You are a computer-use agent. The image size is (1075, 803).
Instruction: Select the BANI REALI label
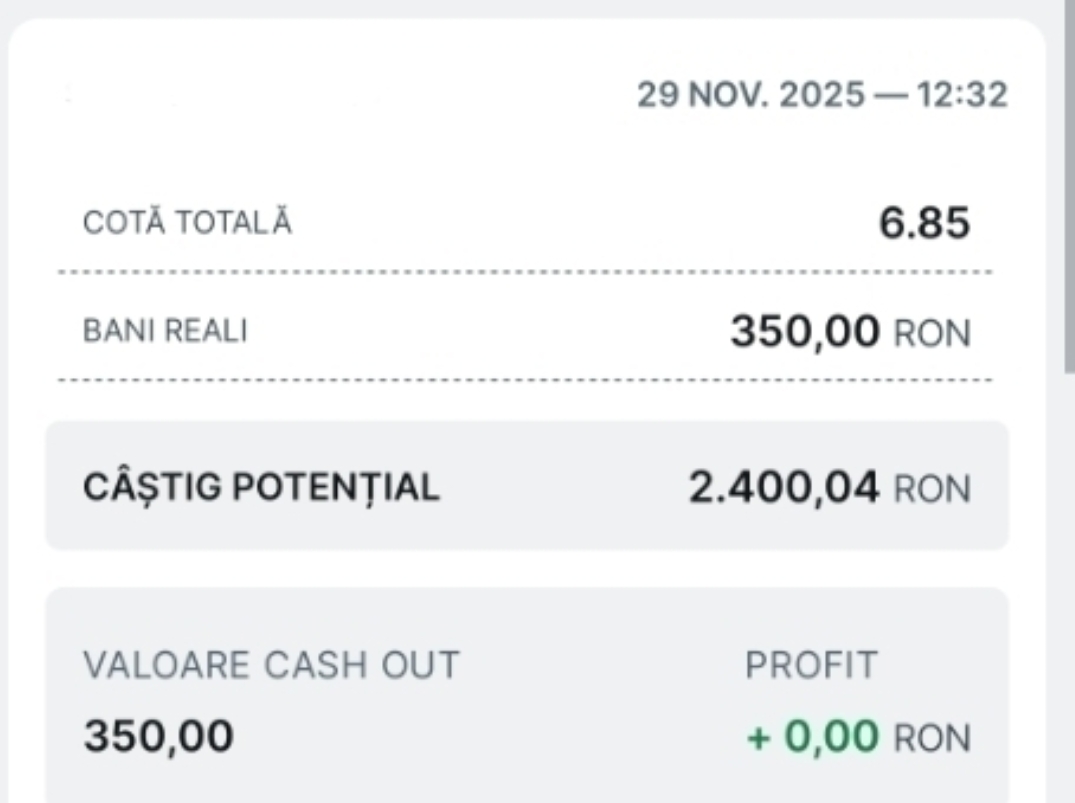tap(165, 332)
